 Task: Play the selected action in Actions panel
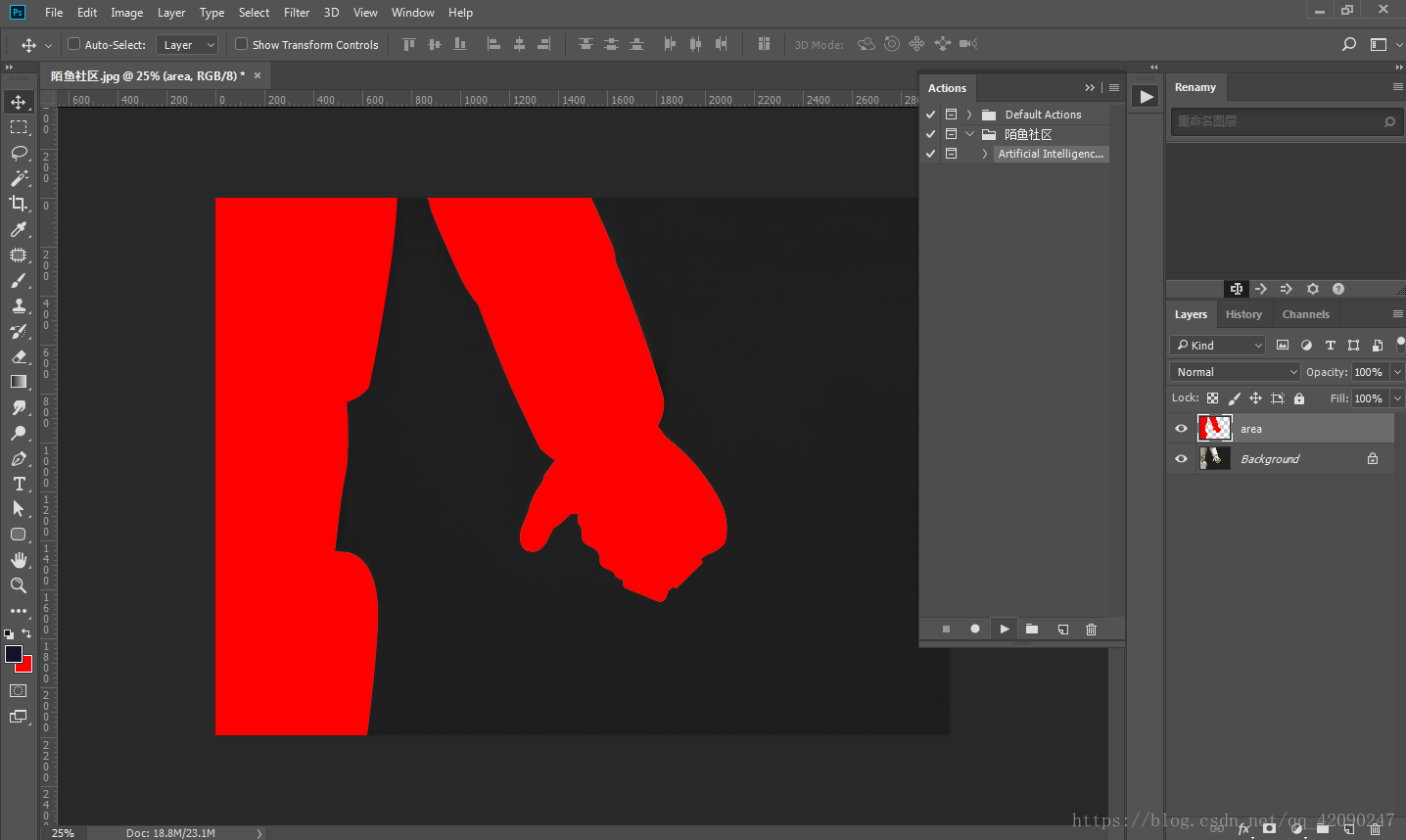tap(1005, 630)
